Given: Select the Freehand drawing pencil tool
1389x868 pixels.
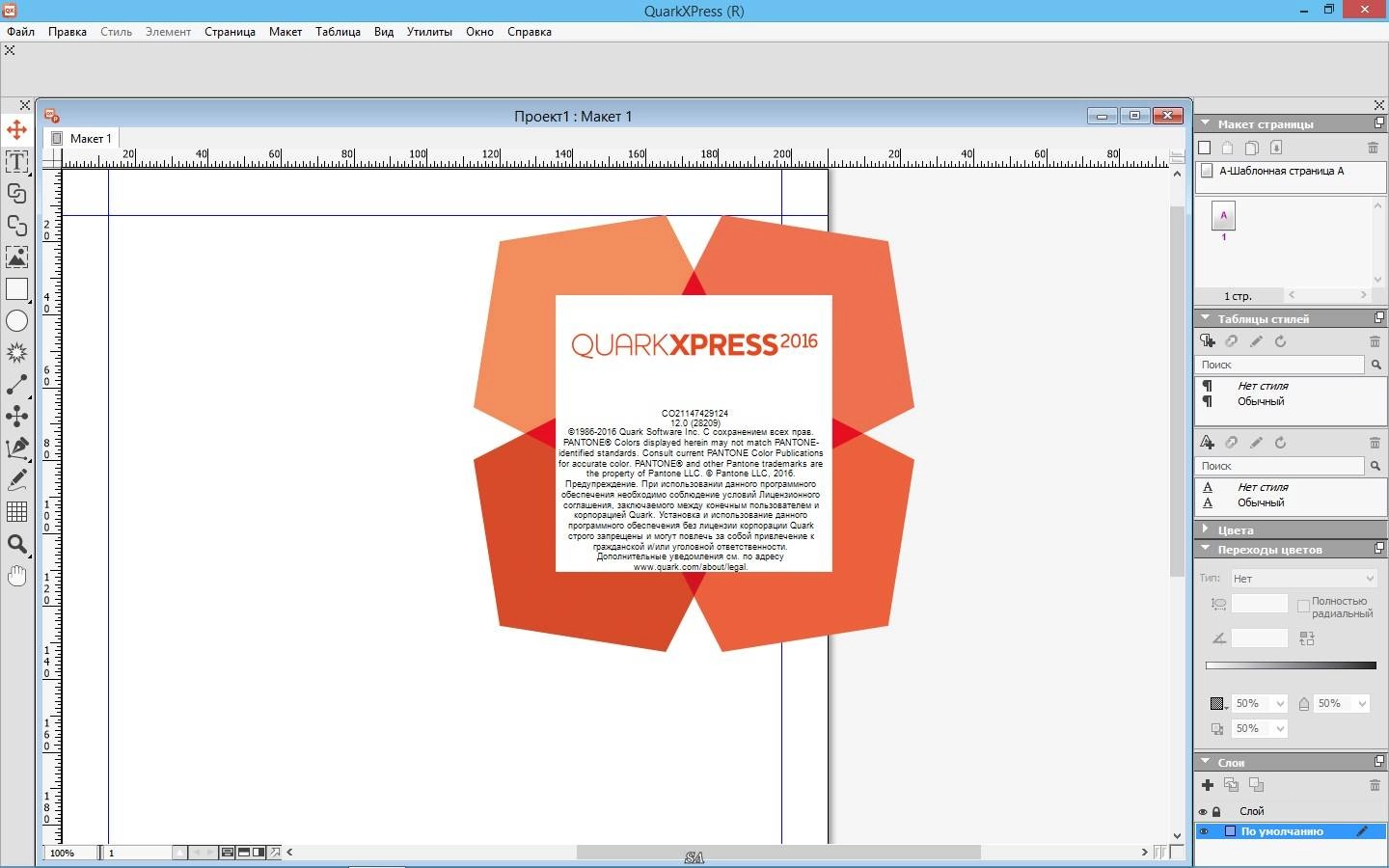Looking at the screenshot, I should [16, 479].
